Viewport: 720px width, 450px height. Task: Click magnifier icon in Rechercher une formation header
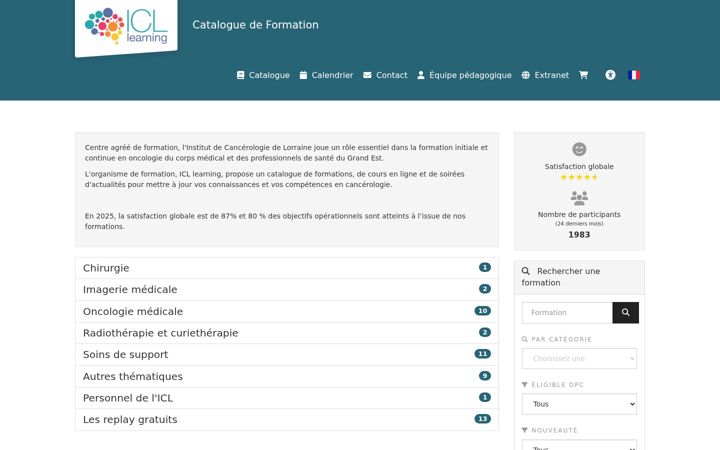tap(526, 271)
